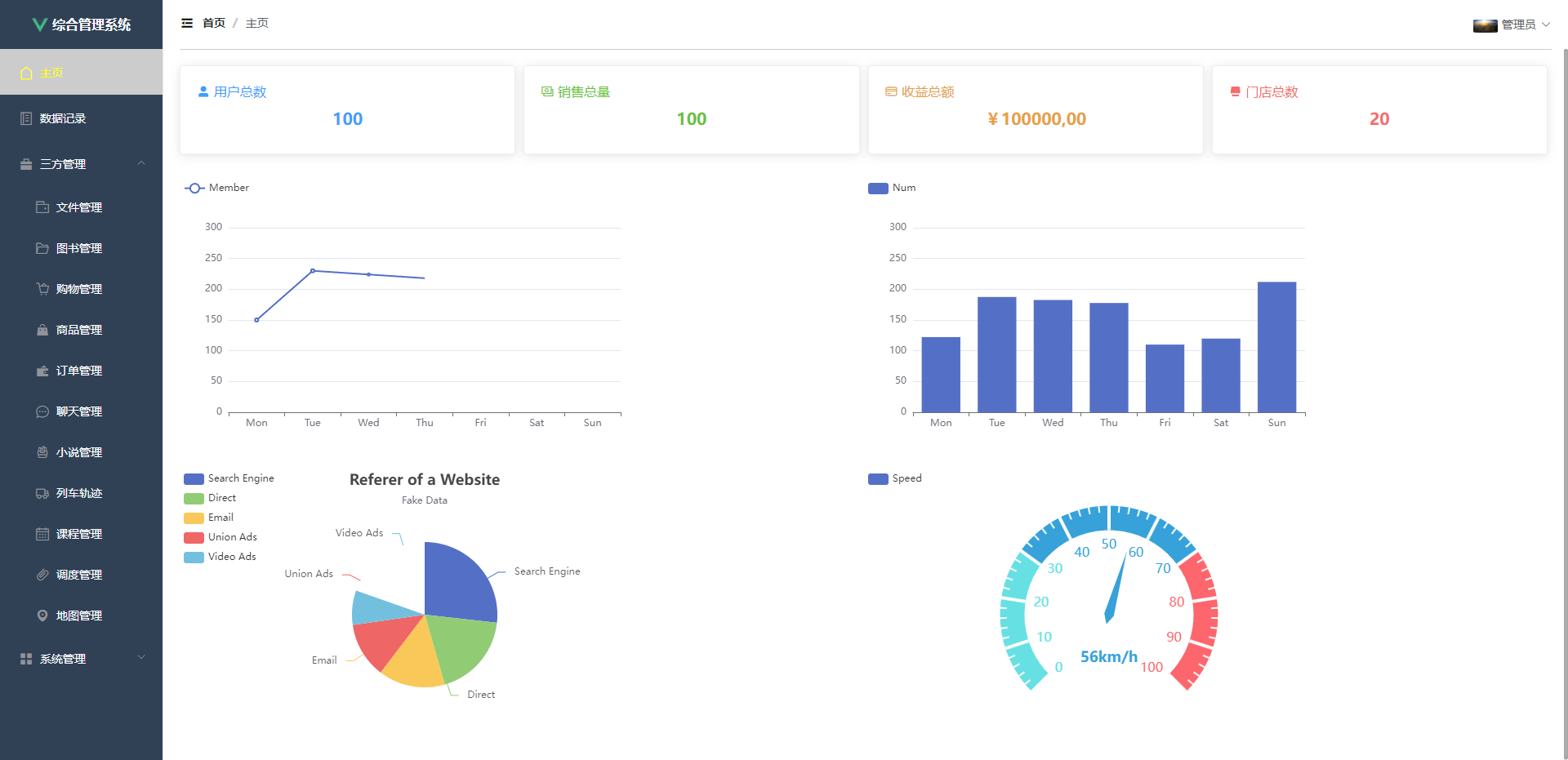
Task: Click the 销售总量 value 100
Action: tap(692, 119)
